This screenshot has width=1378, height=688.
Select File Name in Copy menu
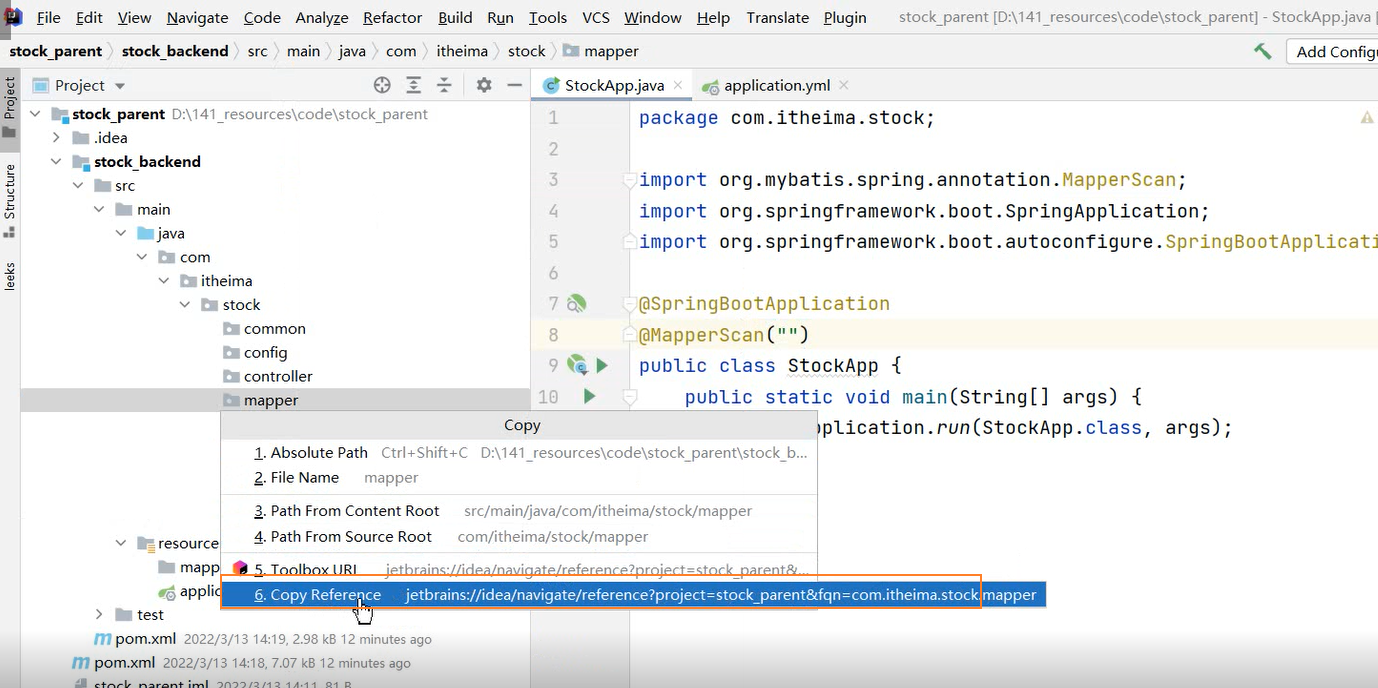point(518,478)
